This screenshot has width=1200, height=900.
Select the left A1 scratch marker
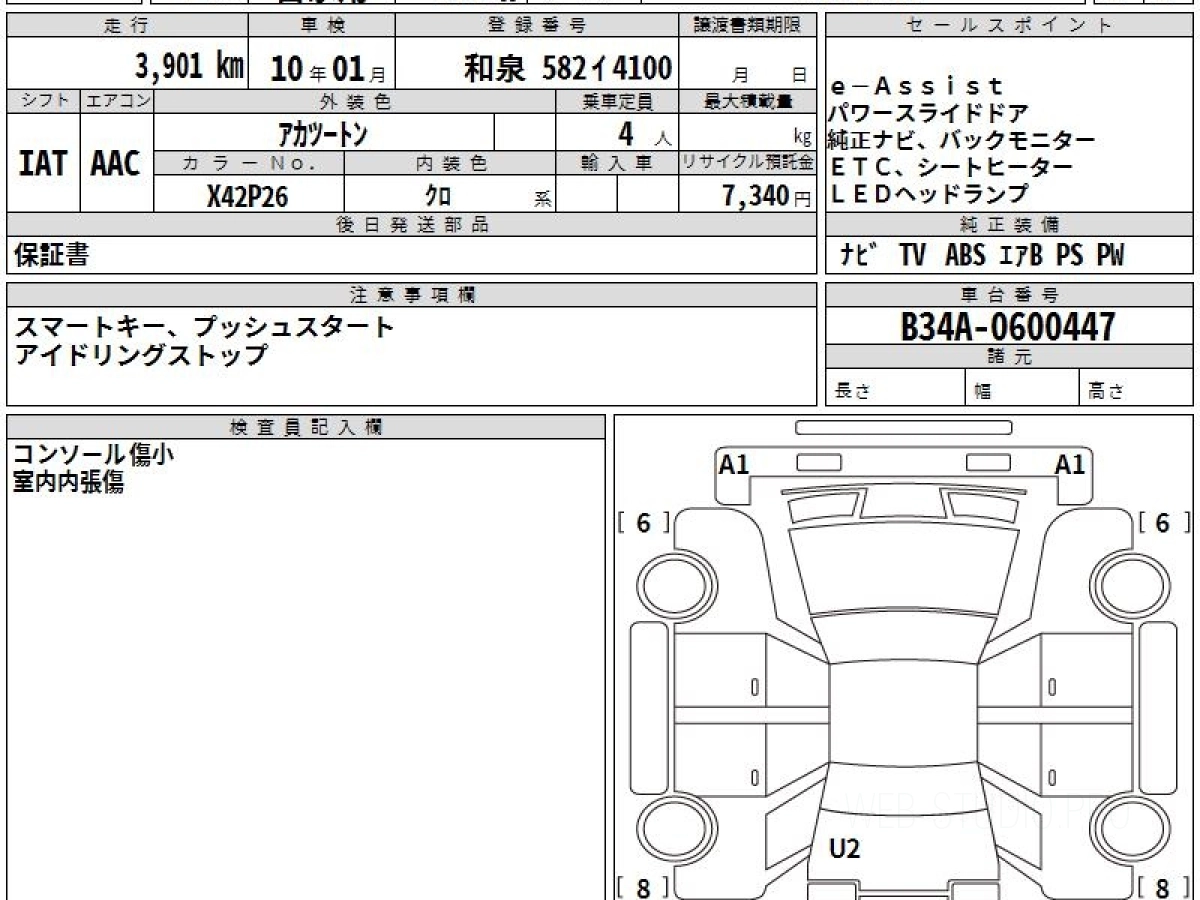[x=734, y=464]
